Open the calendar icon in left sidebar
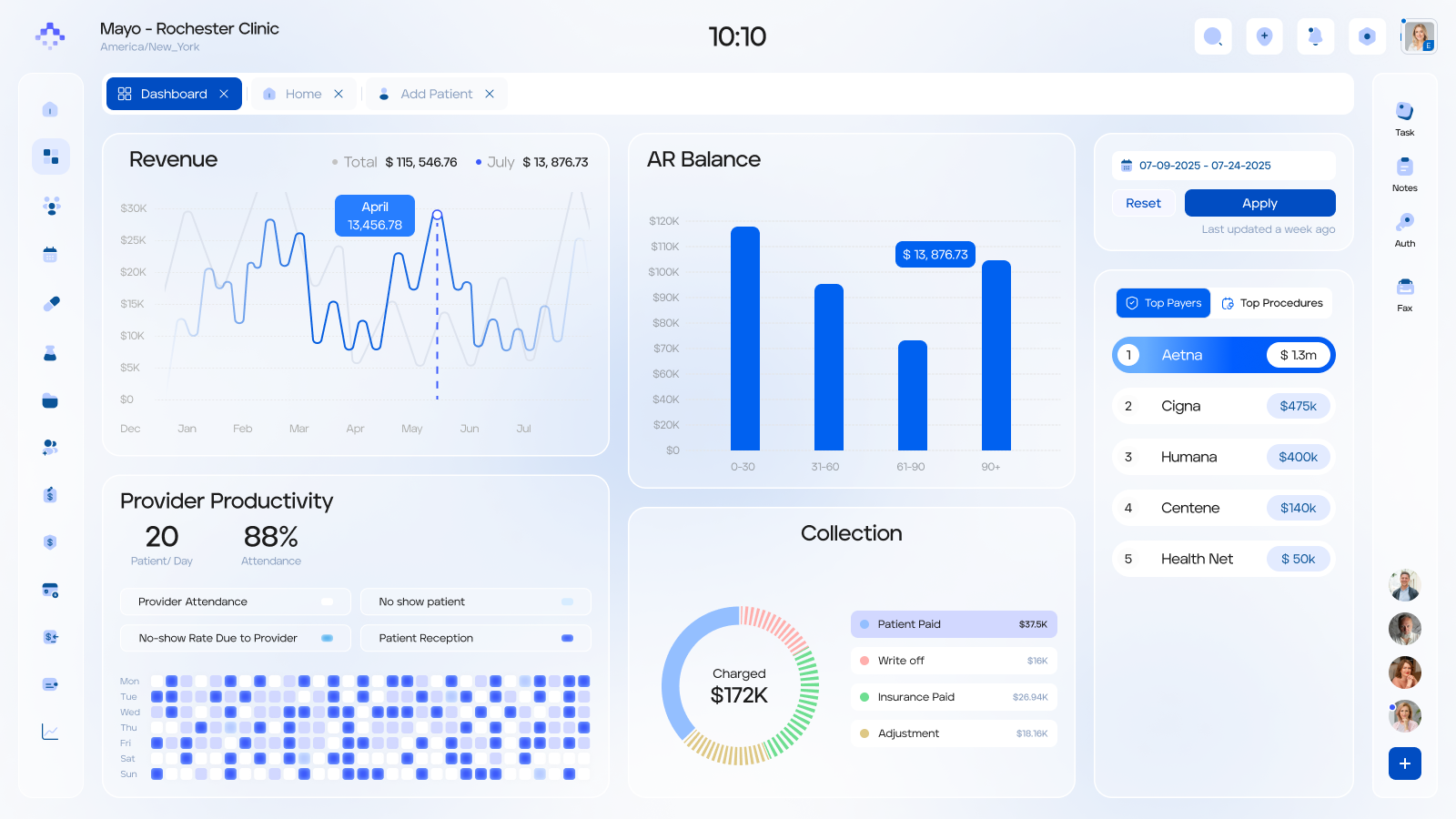 50,255
